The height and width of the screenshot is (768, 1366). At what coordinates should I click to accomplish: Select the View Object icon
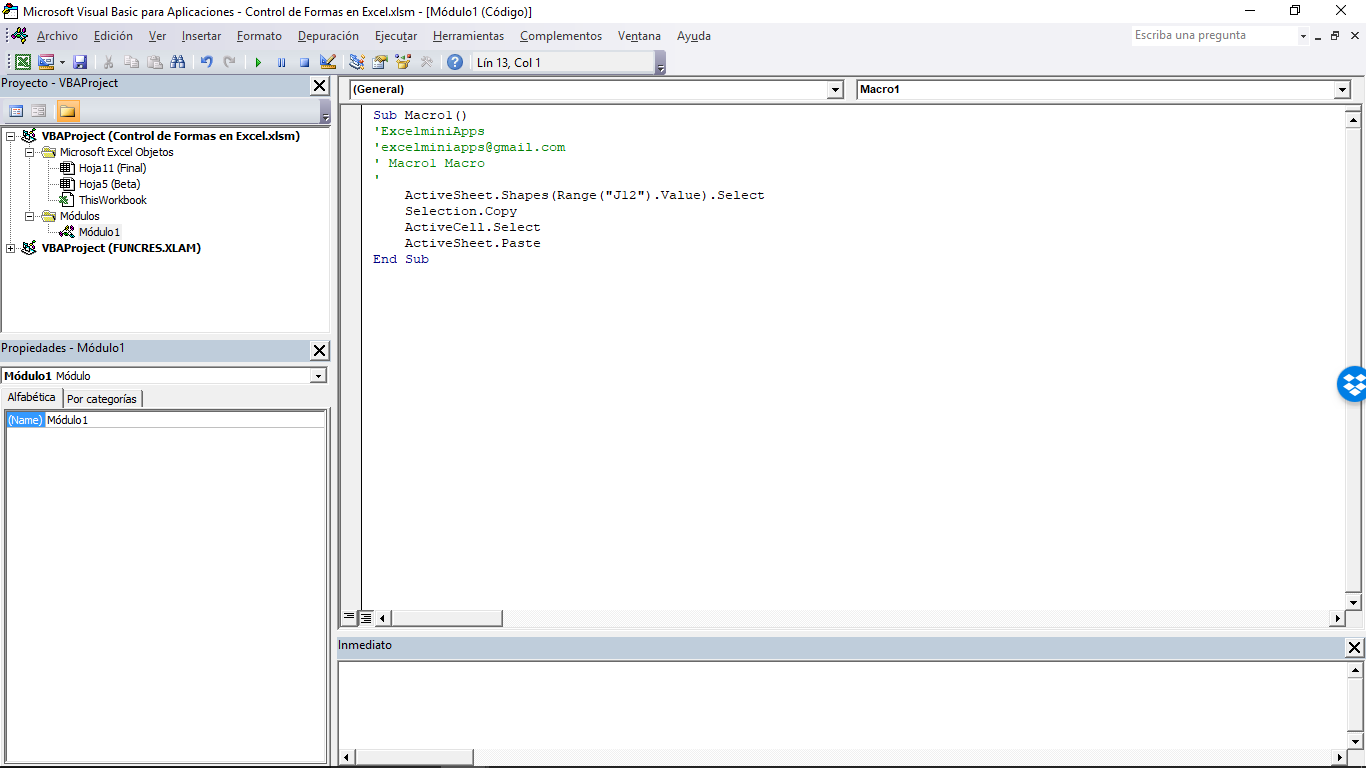38,110
